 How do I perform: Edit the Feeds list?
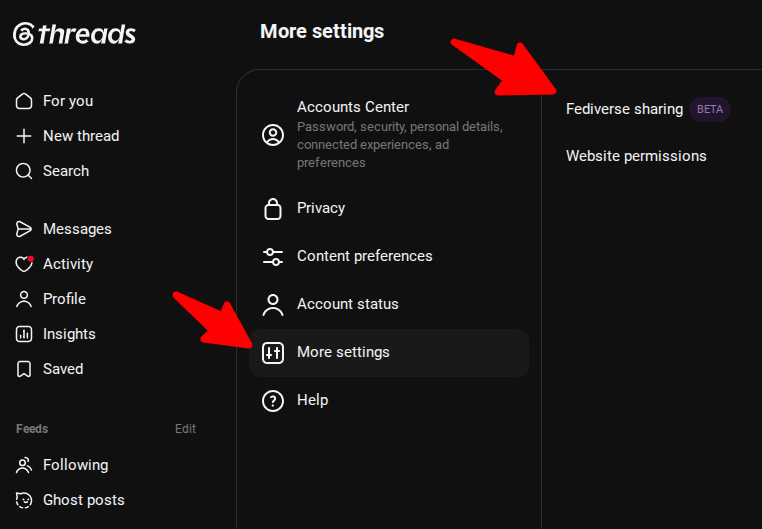(x=185, y=428)
